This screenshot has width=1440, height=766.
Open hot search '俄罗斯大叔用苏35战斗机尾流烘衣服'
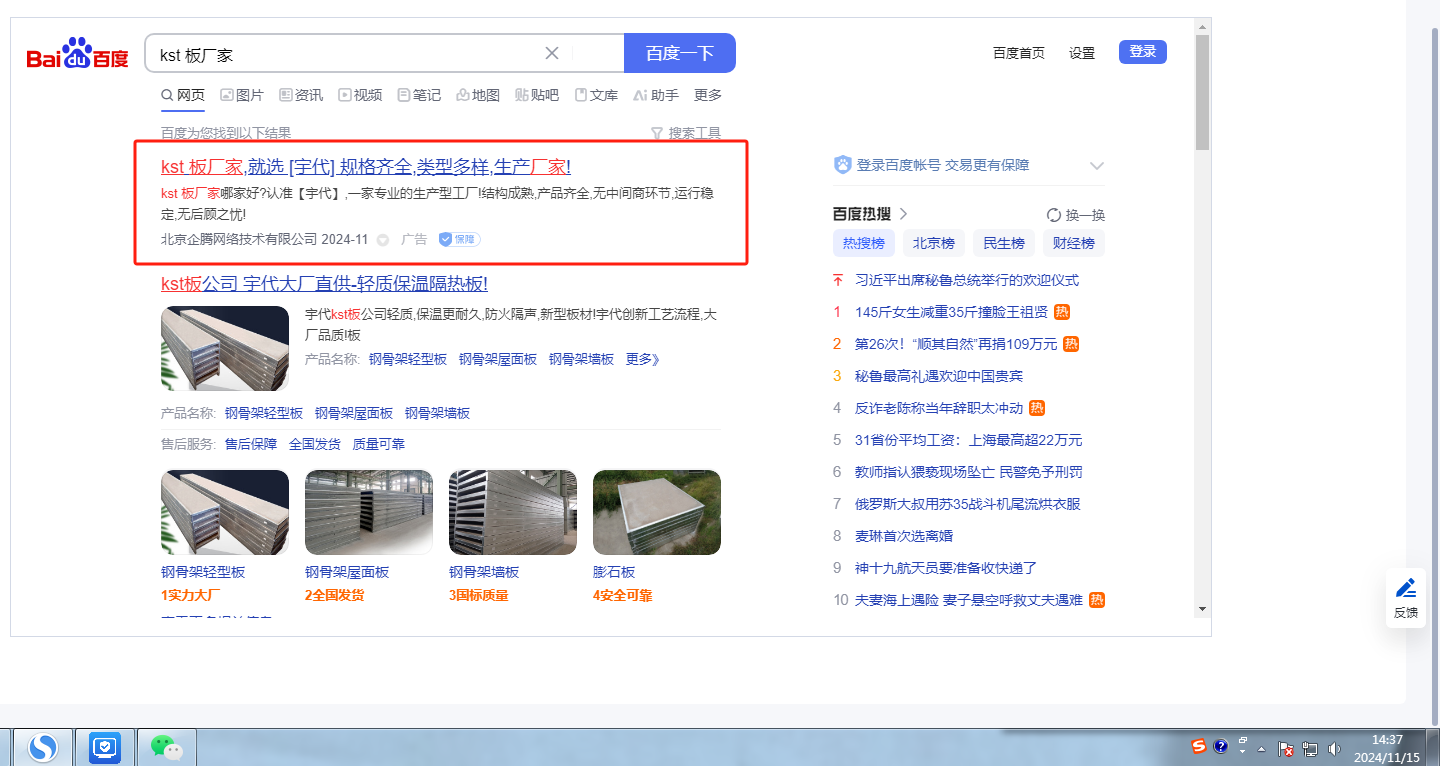(x=968, y=504)
